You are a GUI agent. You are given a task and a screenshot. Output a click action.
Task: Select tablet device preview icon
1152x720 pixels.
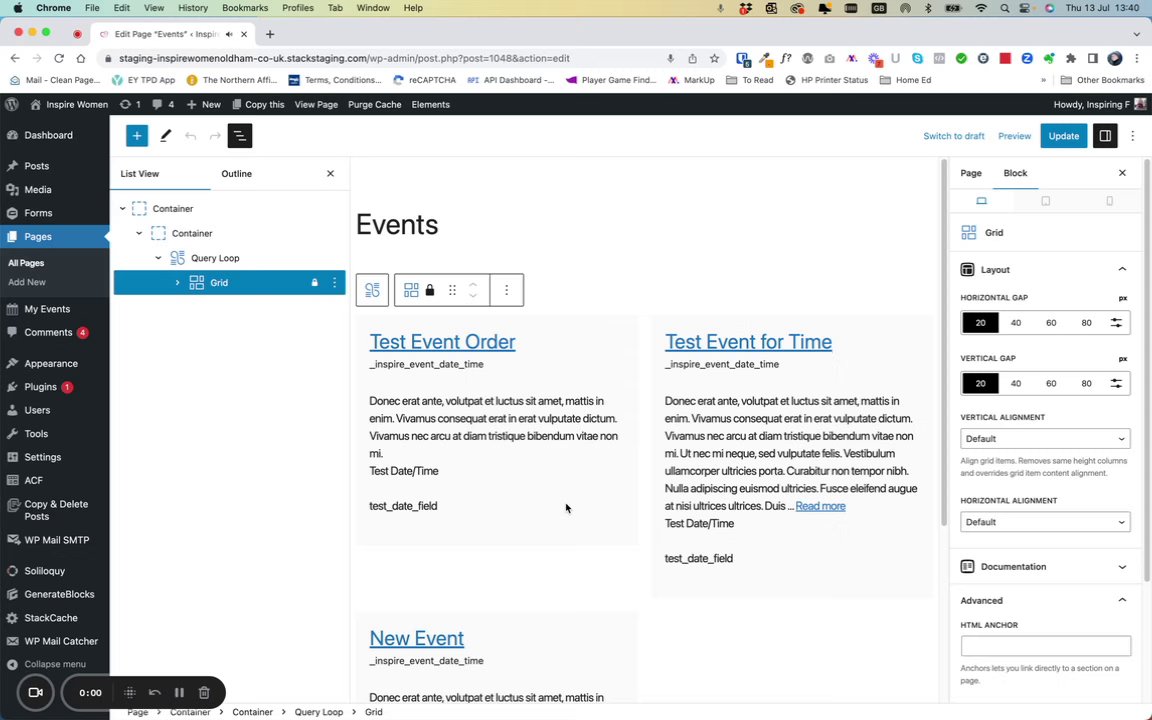1045,201
